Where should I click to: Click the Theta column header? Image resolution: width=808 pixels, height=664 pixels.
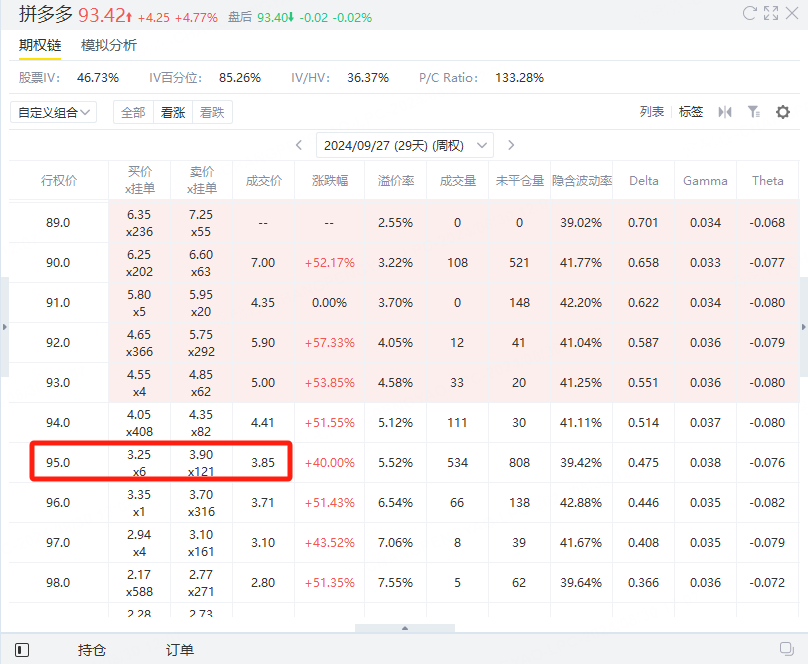point(768,181)
